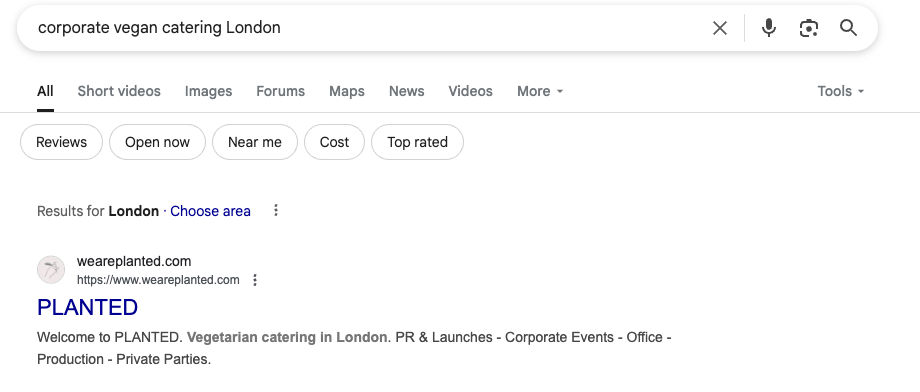920x392 pixels.
Task: Expand the More dropdown menu
Action: pos(540,92)
